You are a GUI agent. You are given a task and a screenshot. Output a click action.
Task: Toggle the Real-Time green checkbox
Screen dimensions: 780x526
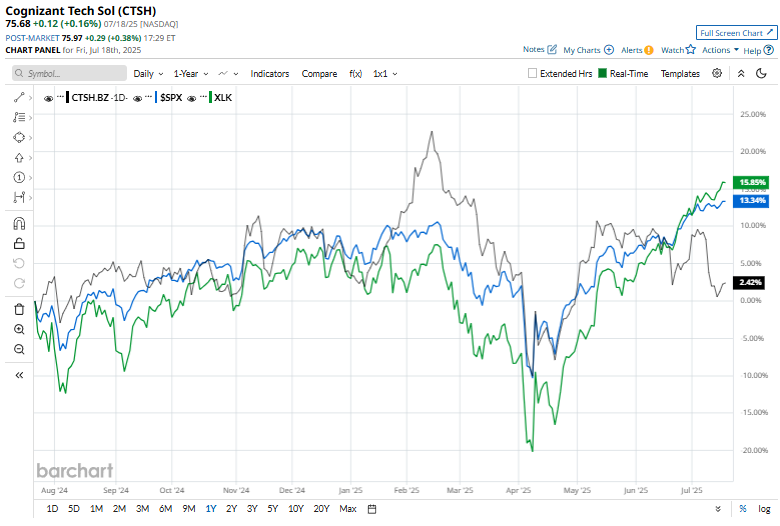point(602,73)
